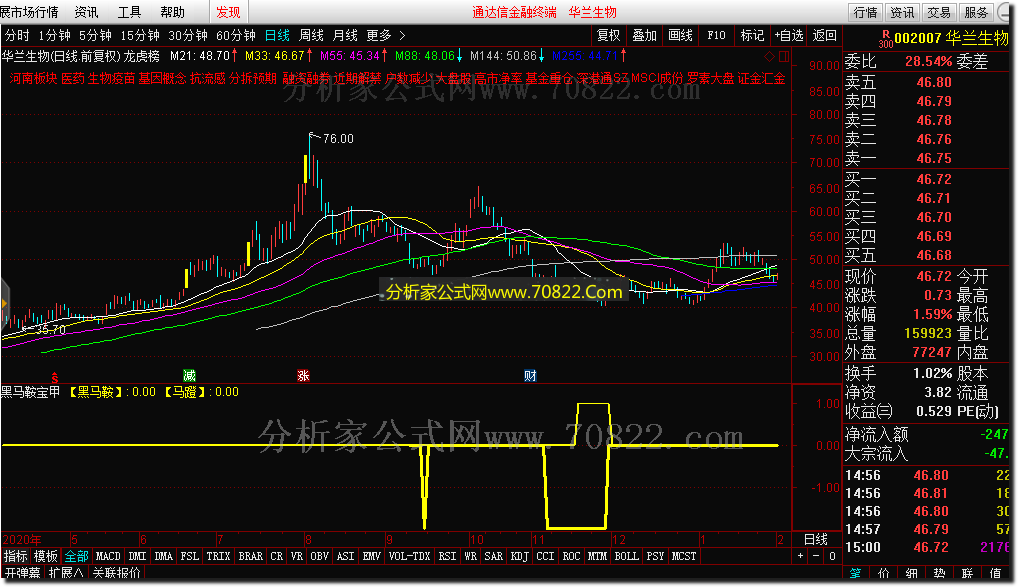This screenshot has width=1019, height=587.
Task: Click the 卖一 price 46.75
Action: [x=934, y=158]
